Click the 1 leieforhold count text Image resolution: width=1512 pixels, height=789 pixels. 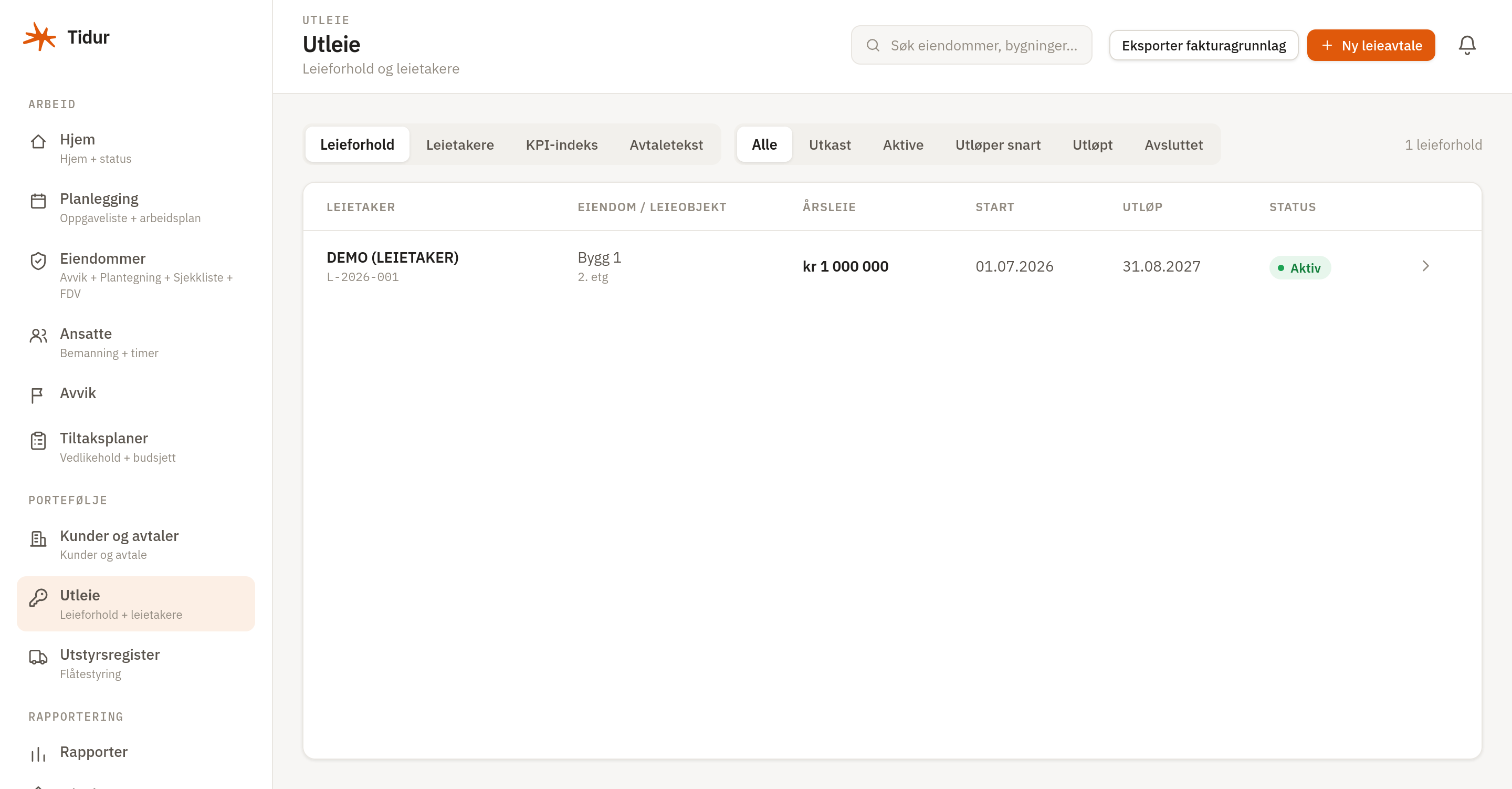click(x=1443, y=145)
